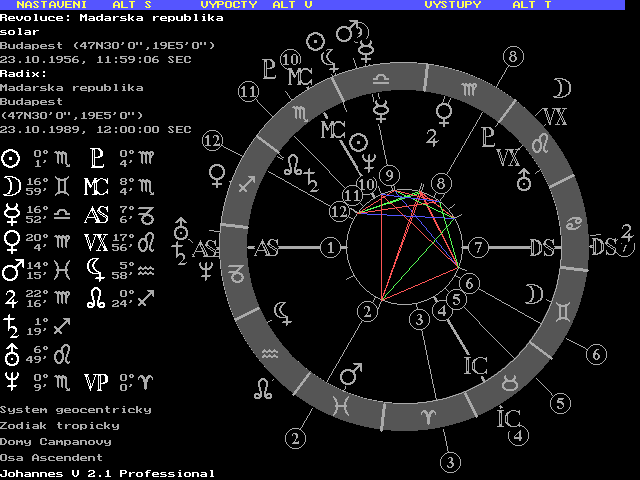Click the Pluto glyph in the positions table

pos(97,157)
